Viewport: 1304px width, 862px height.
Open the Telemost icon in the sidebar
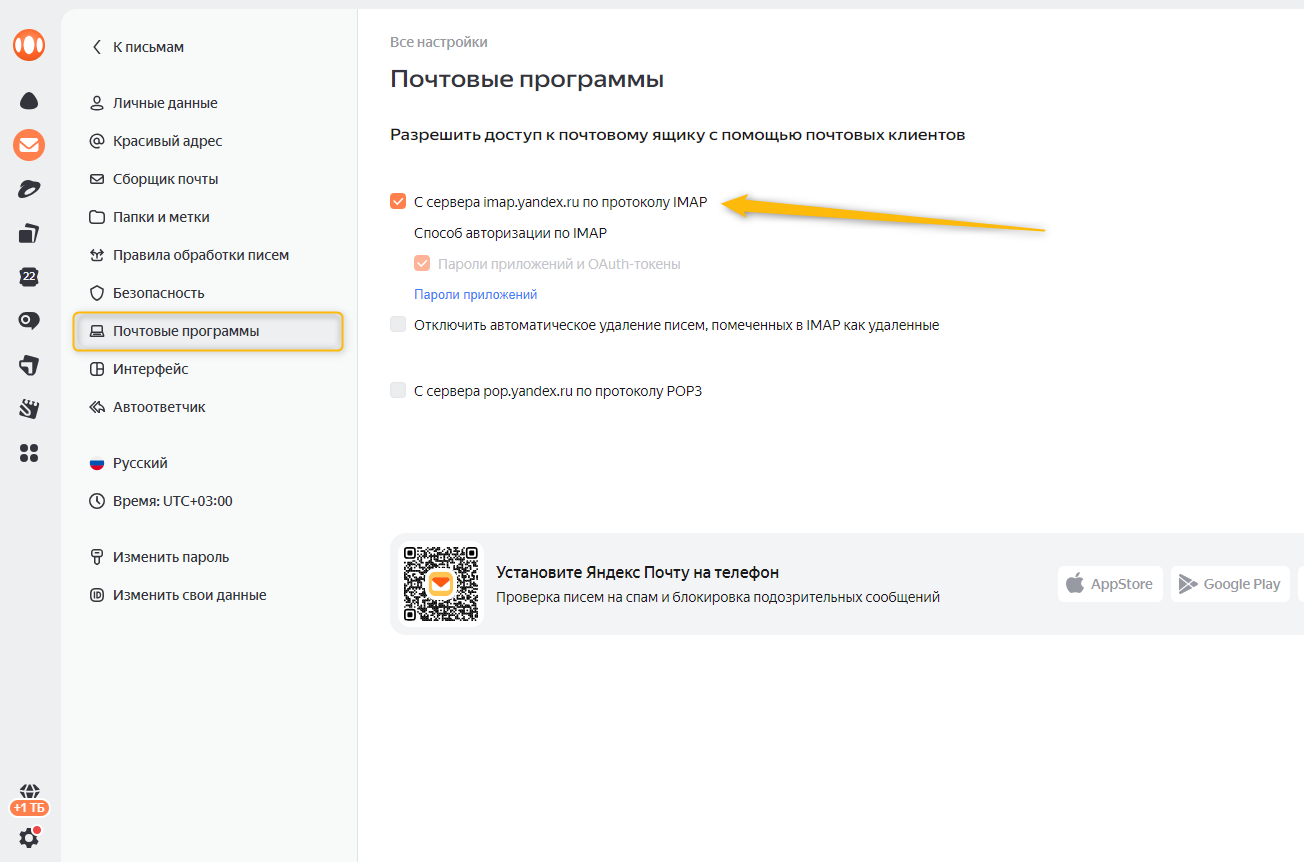click(x=29, y=188)
